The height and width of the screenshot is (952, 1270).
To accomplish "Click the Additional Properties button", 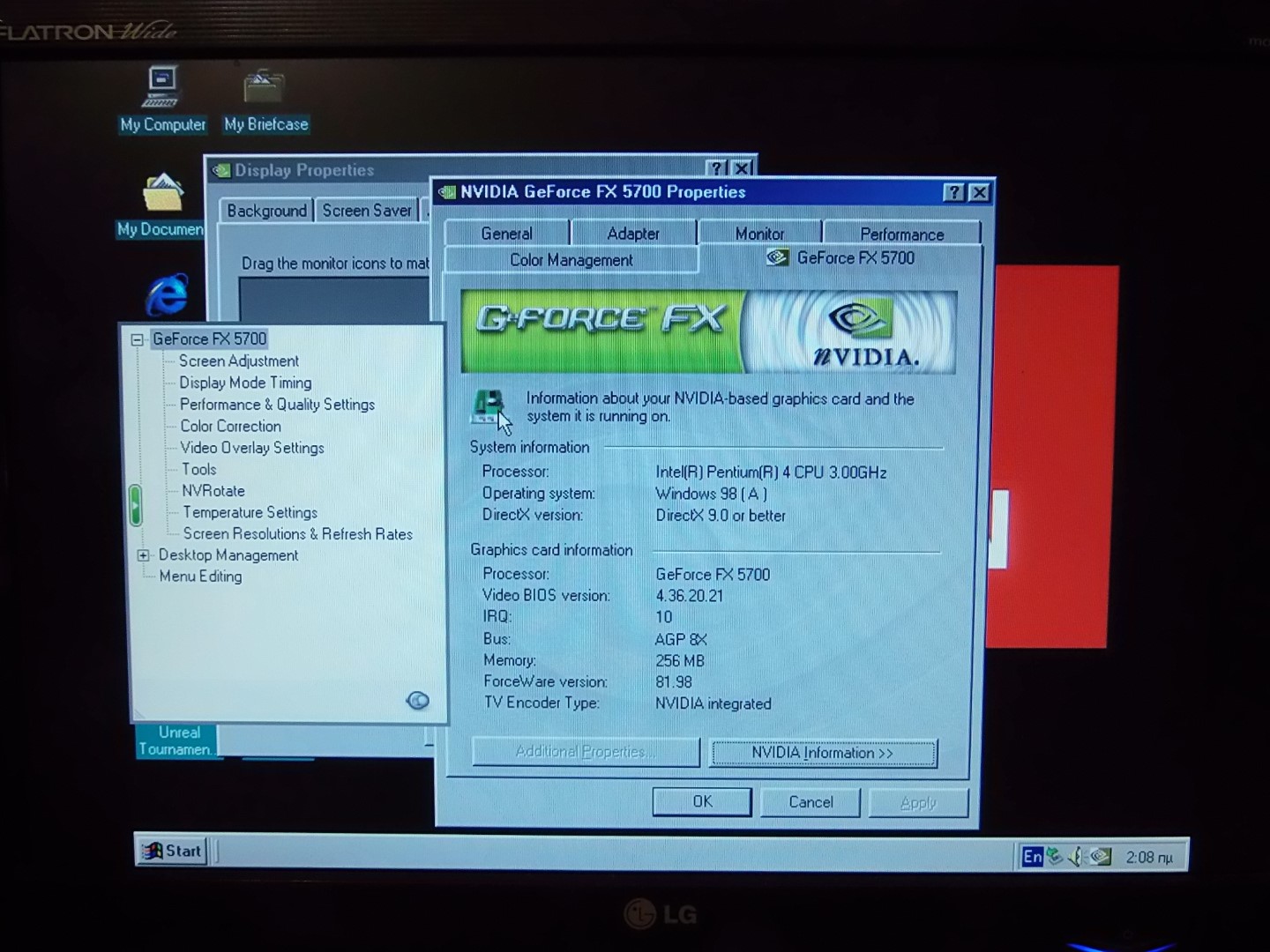I will (586, 752).
